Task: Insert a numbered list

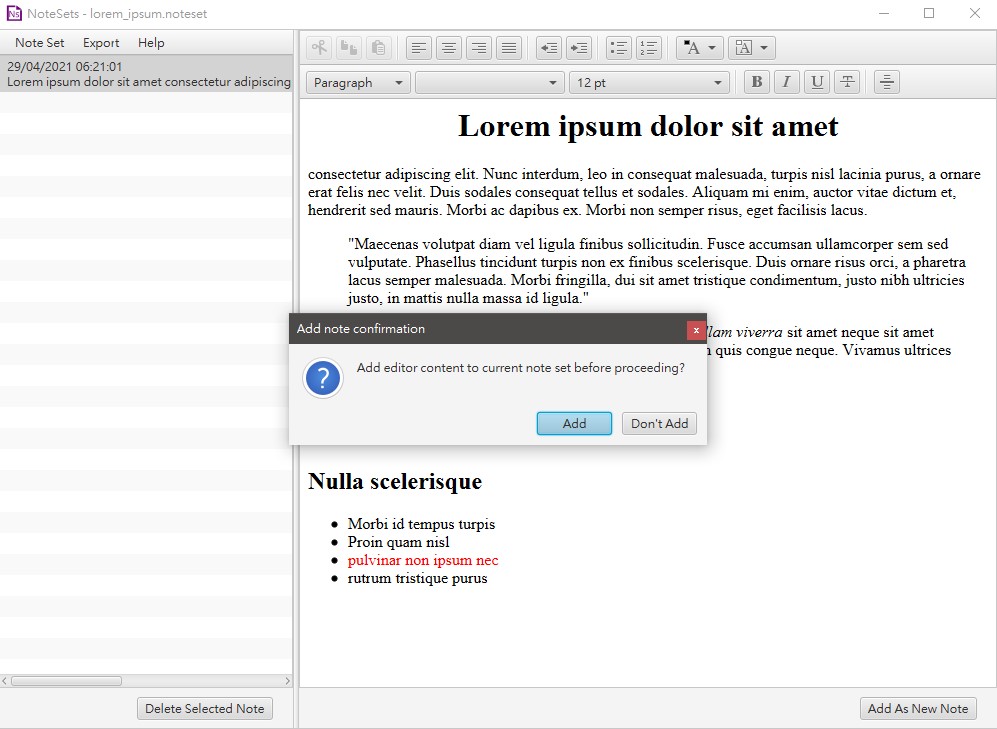Action: pos(648,47)
